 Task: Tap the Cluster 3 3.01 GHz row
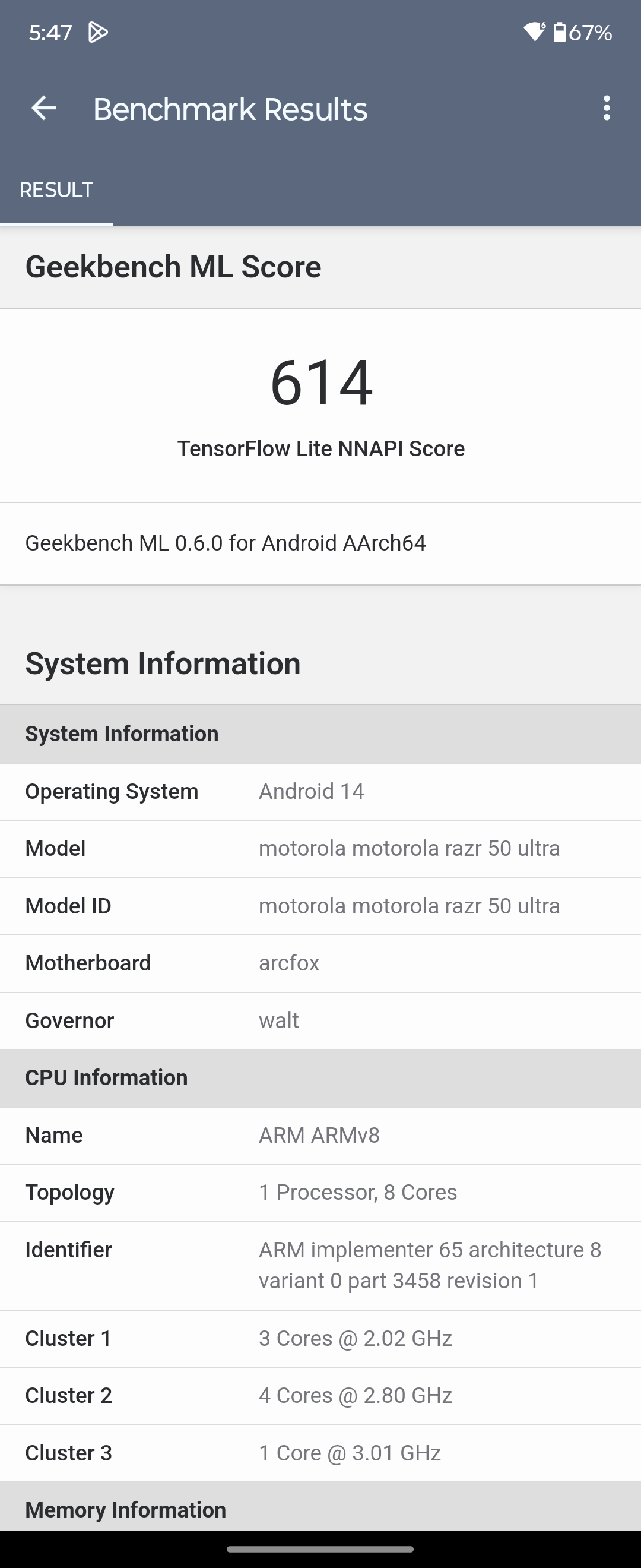tap(320, 1453)
